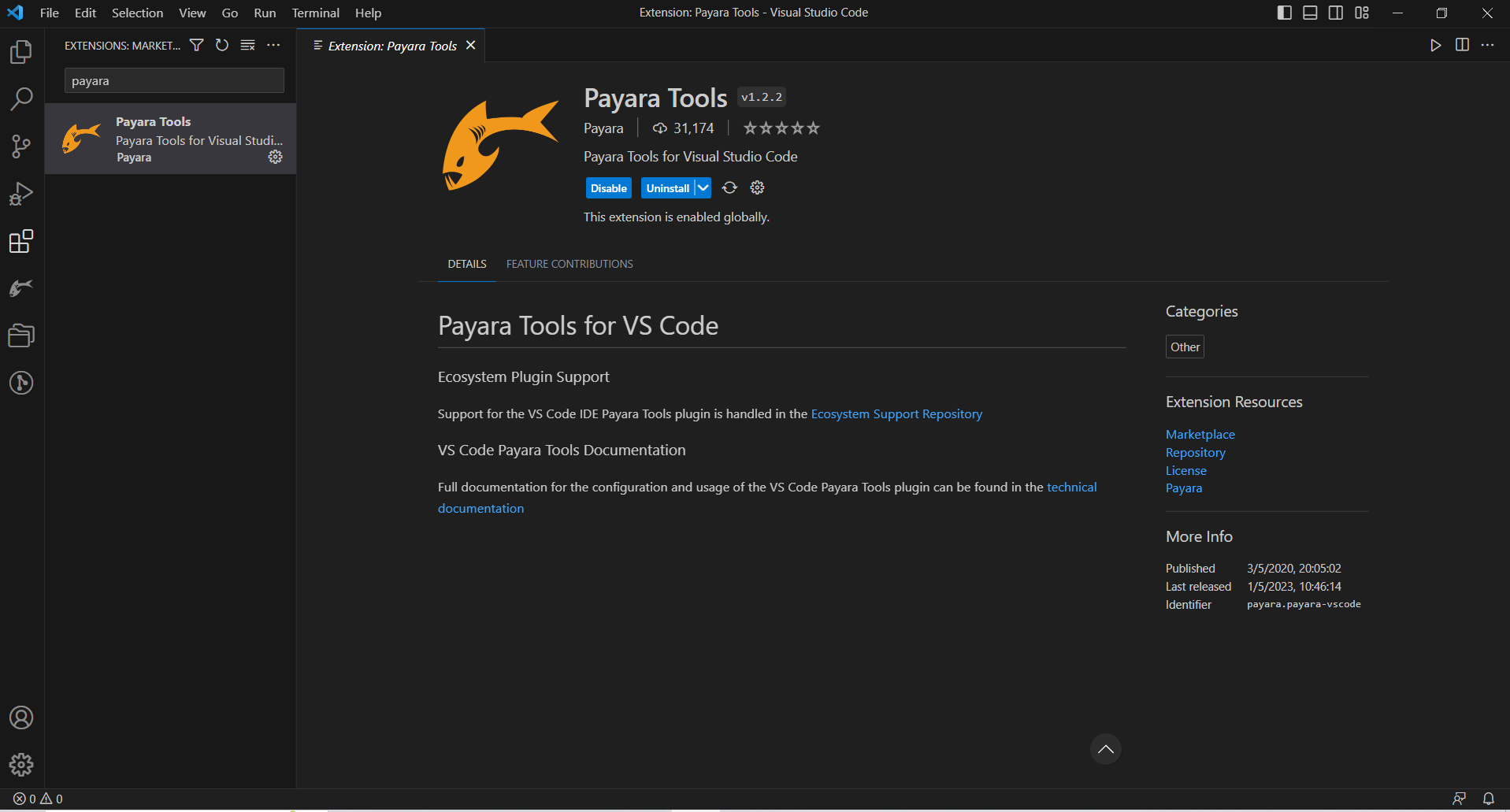Disable the Payara Tools extension
Viewport: 1510px width, 812px height.
[x=607, y=187]
